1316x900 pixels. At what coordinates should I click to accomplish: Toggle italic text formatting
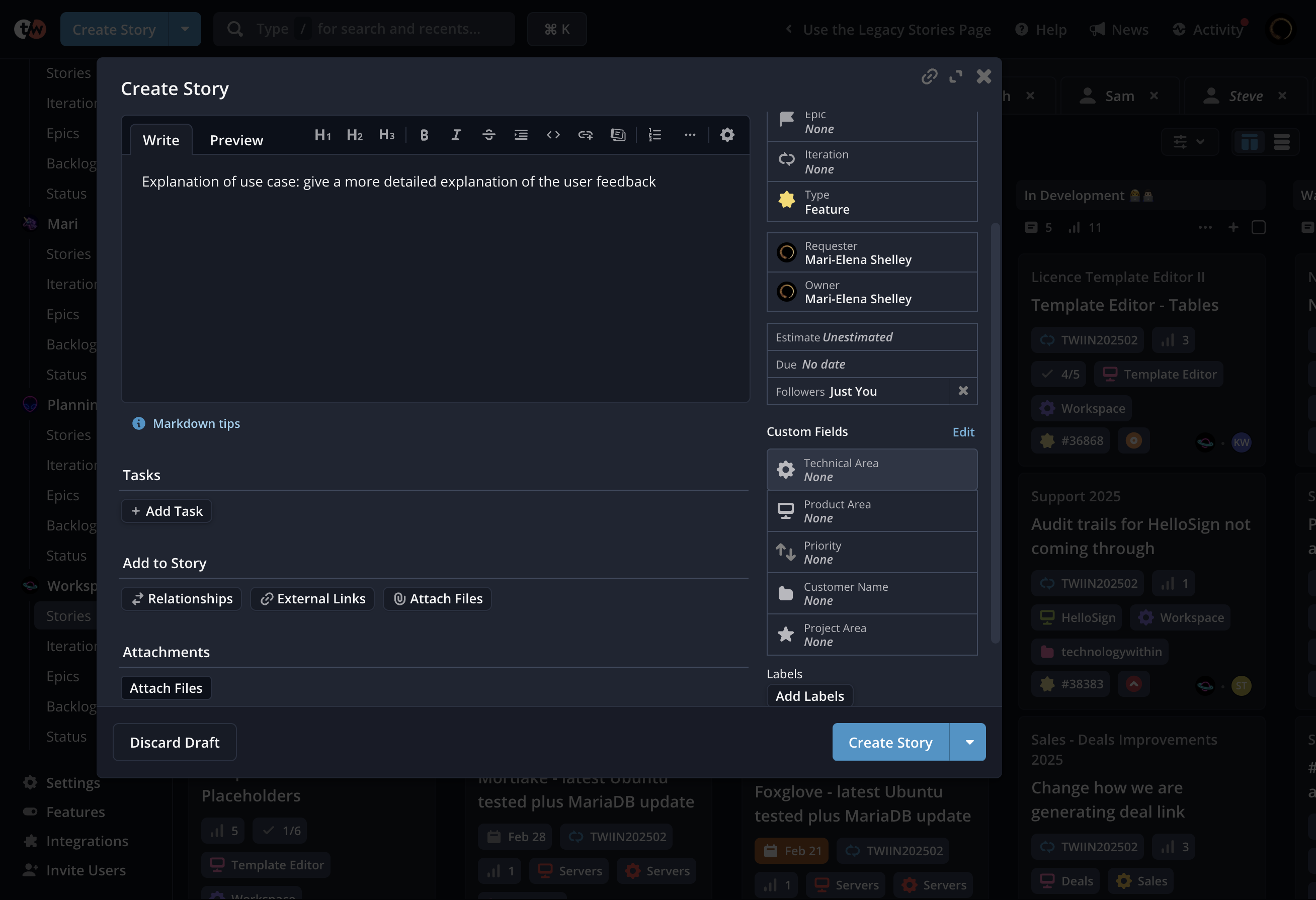(x=456, y=135)
